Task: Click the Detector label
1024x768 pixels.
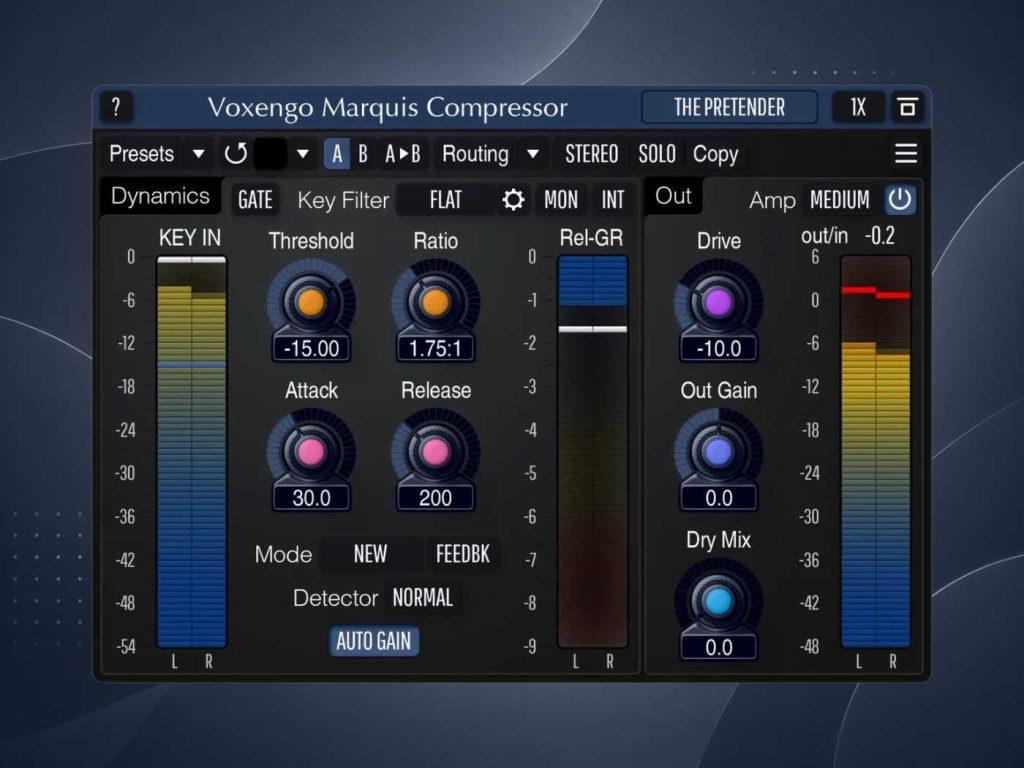Action: coord(336,598)
